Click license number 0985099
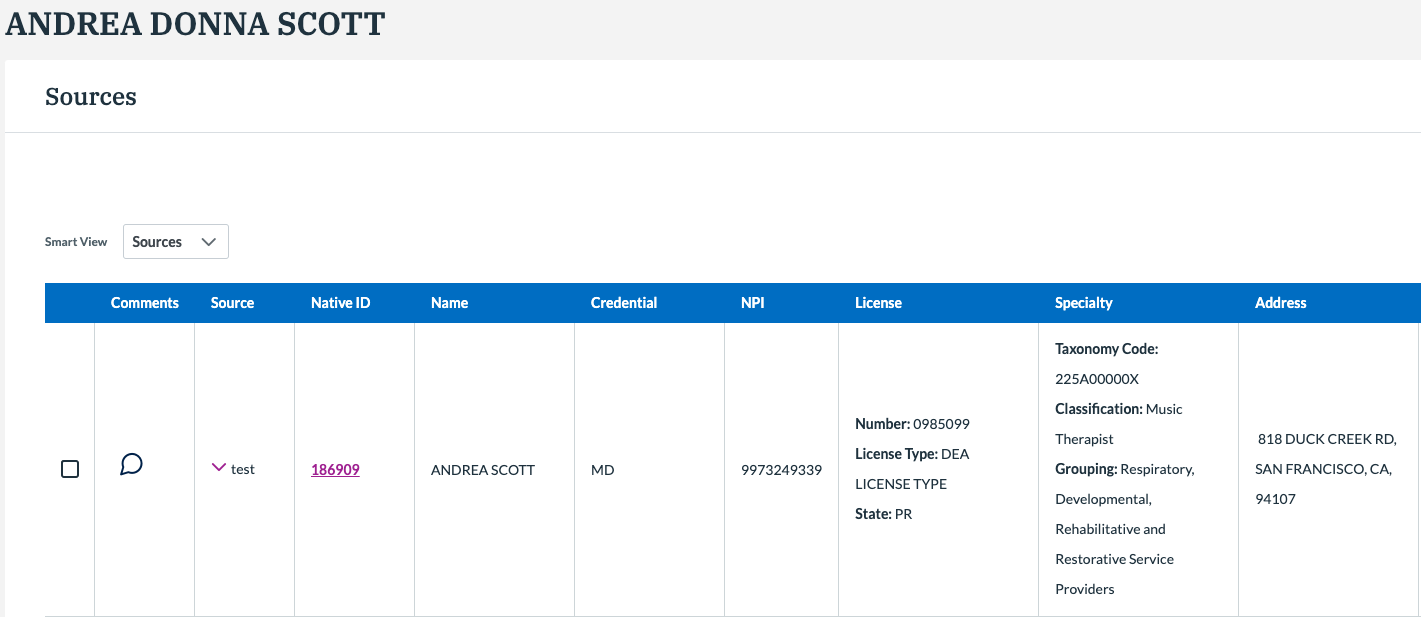1421x617 pixels. [x=940, y=424]
